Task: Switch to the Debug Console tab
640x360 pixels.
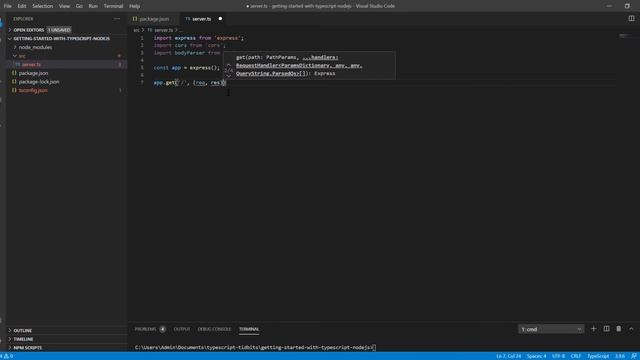Action: [x=214, y=329]
